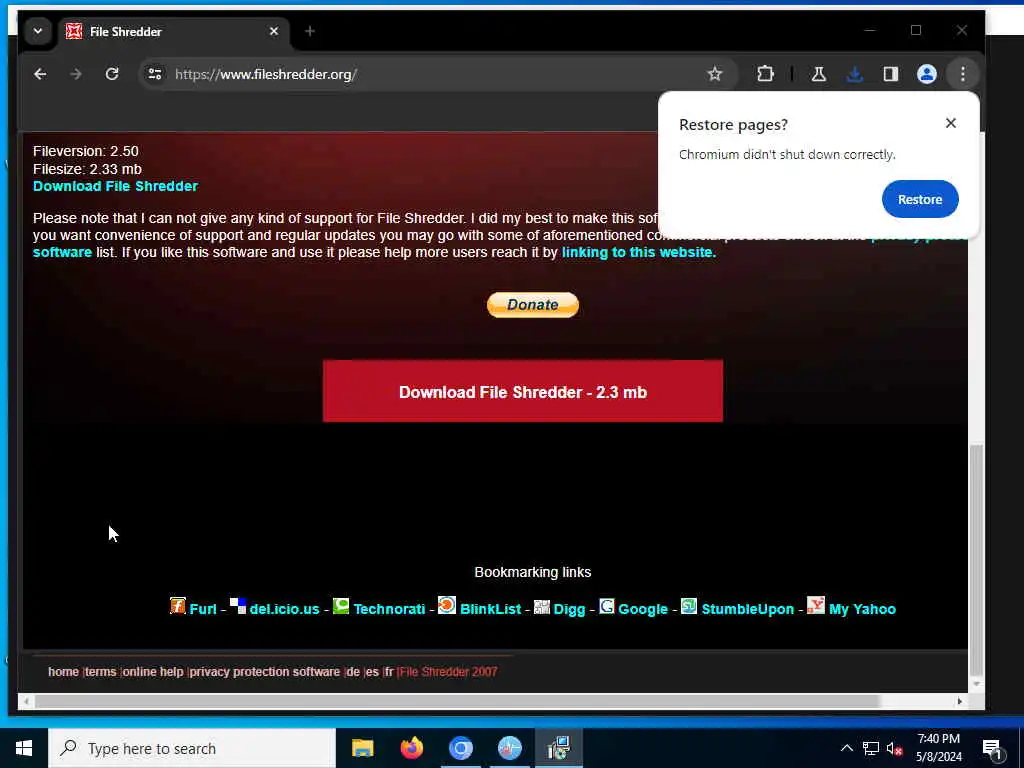Screen dimensions: 1024x768
Task: Click the vertical scrollbar down arrow
Action: tap(976, 684)
